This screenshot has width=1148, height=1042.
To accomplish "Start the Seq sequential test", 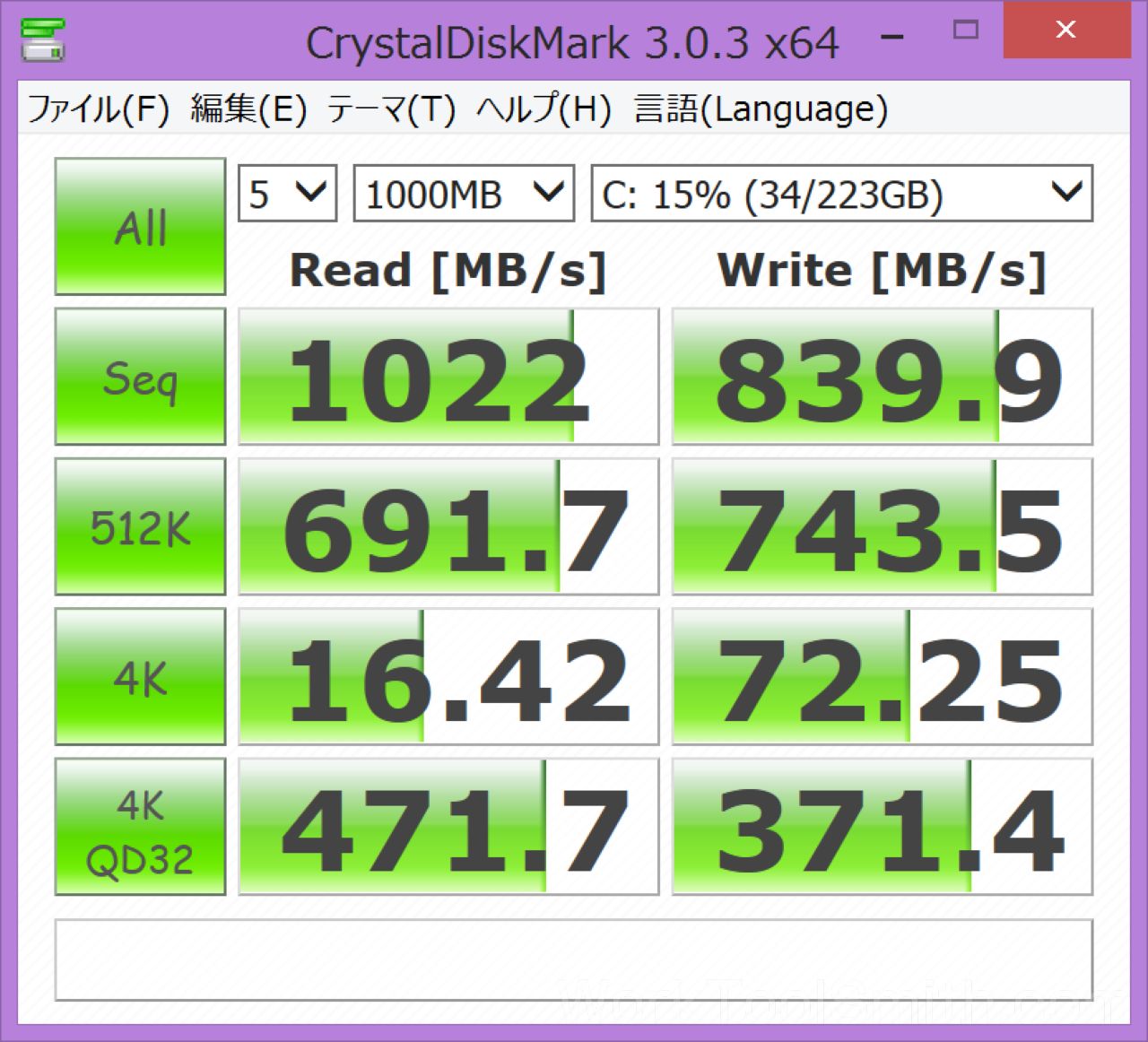I will tap(140, 377).
